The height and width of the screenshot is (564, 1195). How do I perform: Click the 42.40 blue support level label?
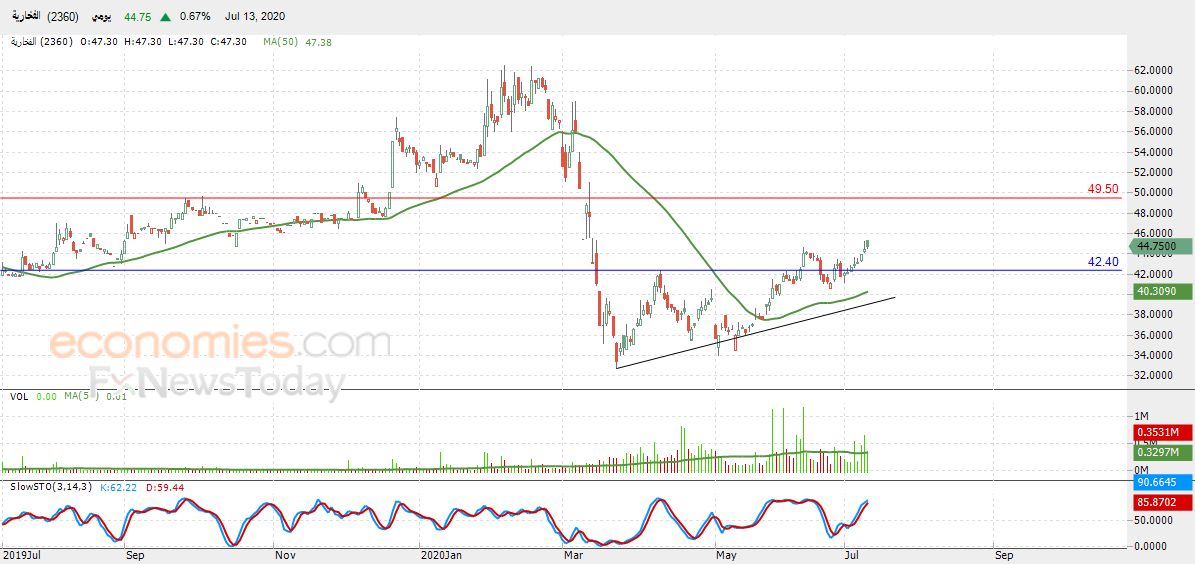[x=1103, y=261]
